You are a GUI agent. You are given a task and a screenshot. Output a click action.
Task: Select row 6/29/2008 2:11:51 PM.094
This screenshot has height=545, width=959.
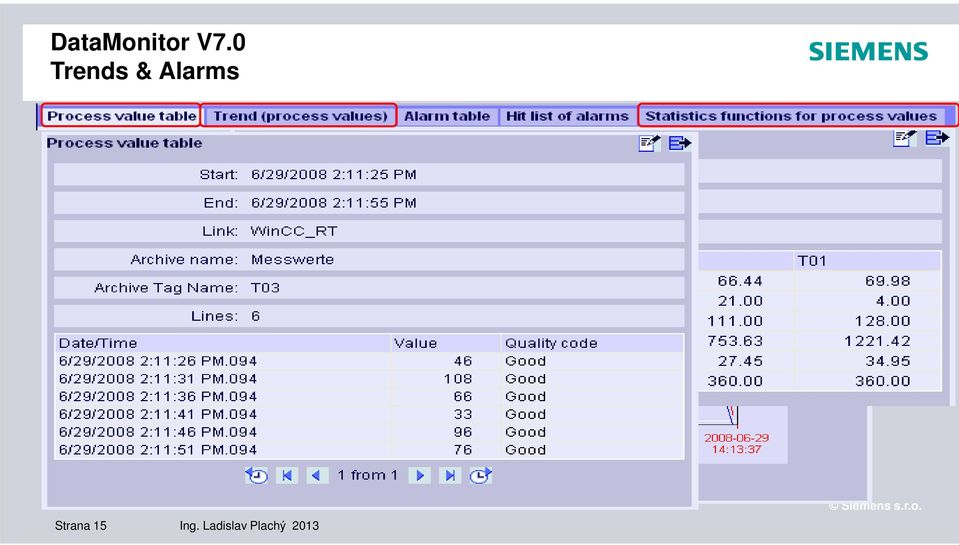[369, 450]
